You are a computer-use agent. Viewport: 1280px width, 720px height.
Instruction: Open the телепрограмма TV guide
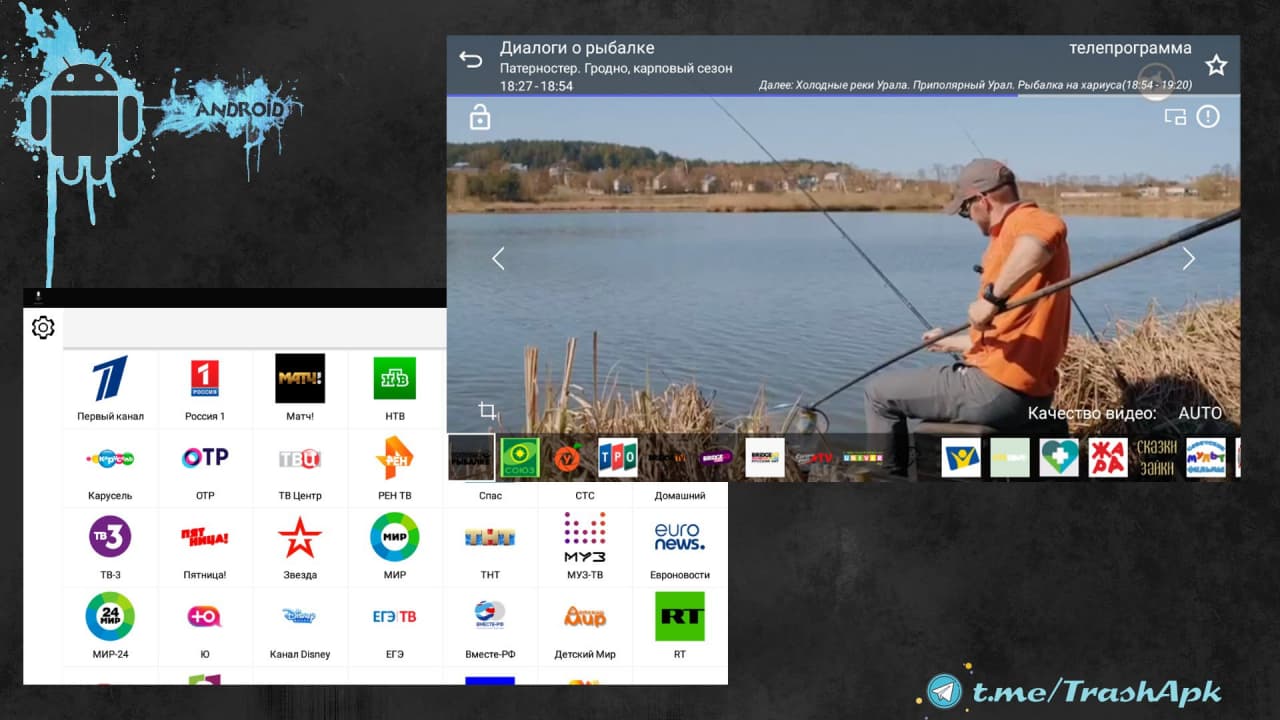click(1130, 48)
